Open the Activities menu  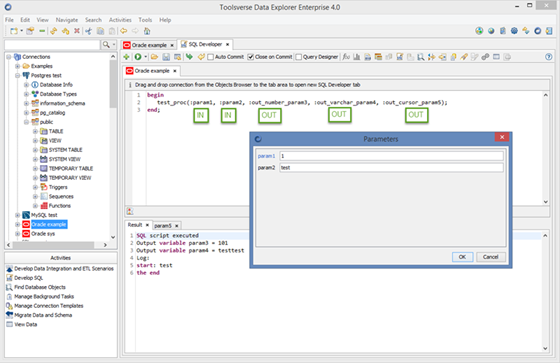click(120, 20)
